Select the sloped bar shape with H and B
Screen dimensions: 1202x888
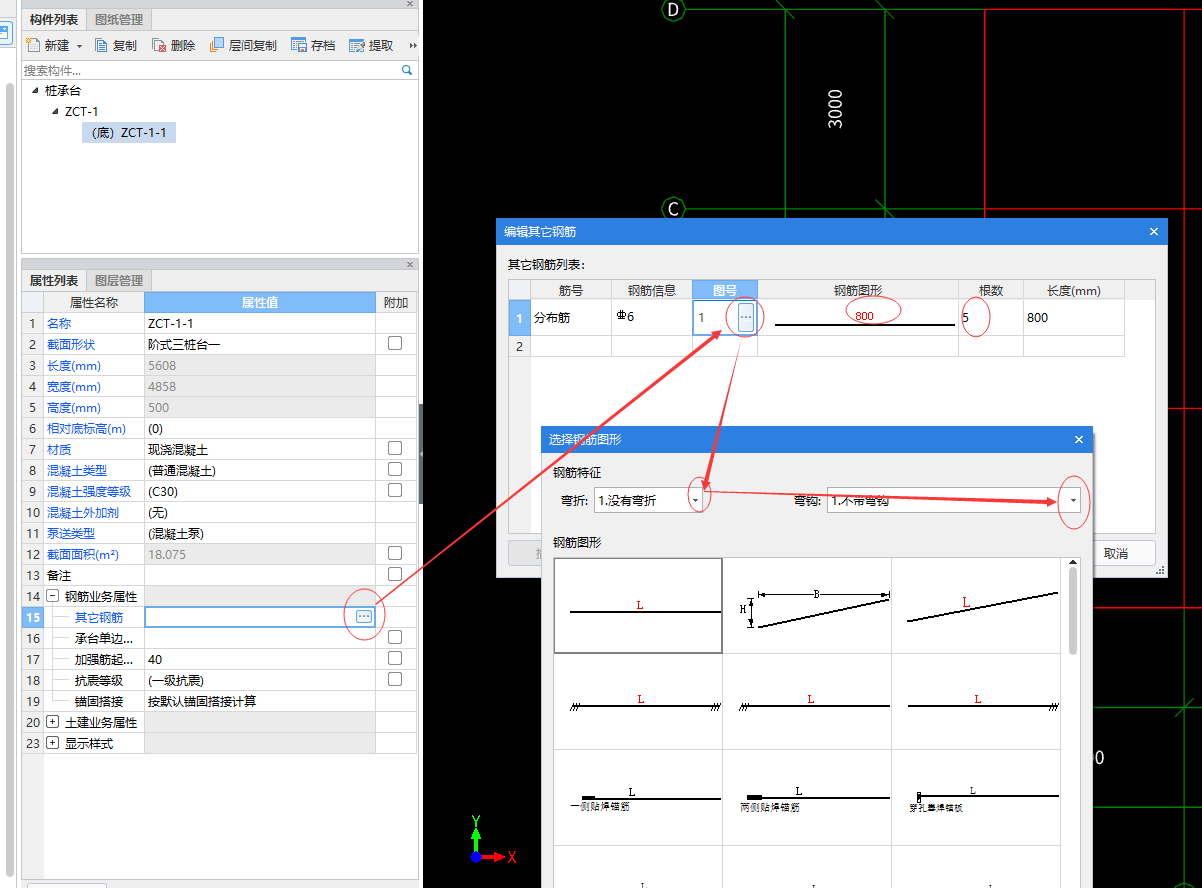pos(807,606)
